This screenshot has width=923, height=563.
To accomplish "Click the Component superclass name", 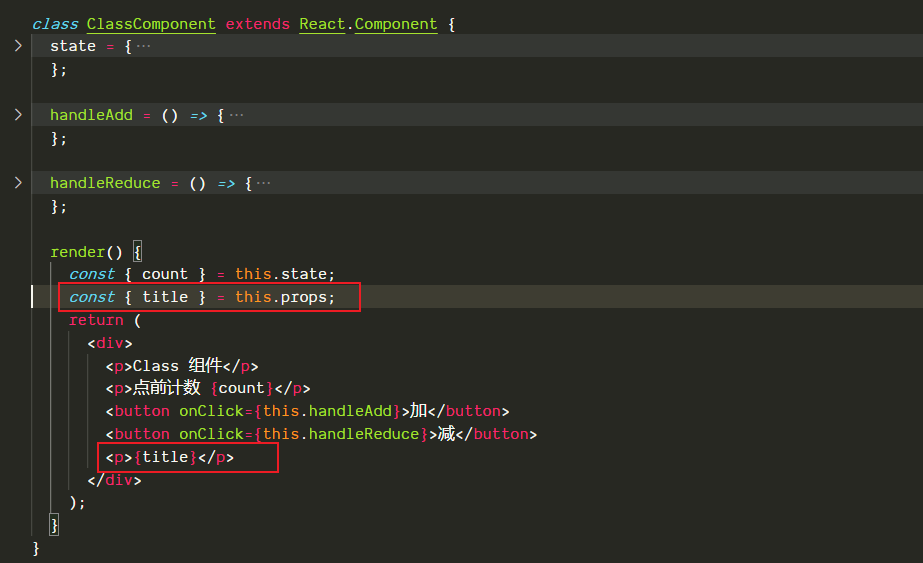I will [396, 24].
